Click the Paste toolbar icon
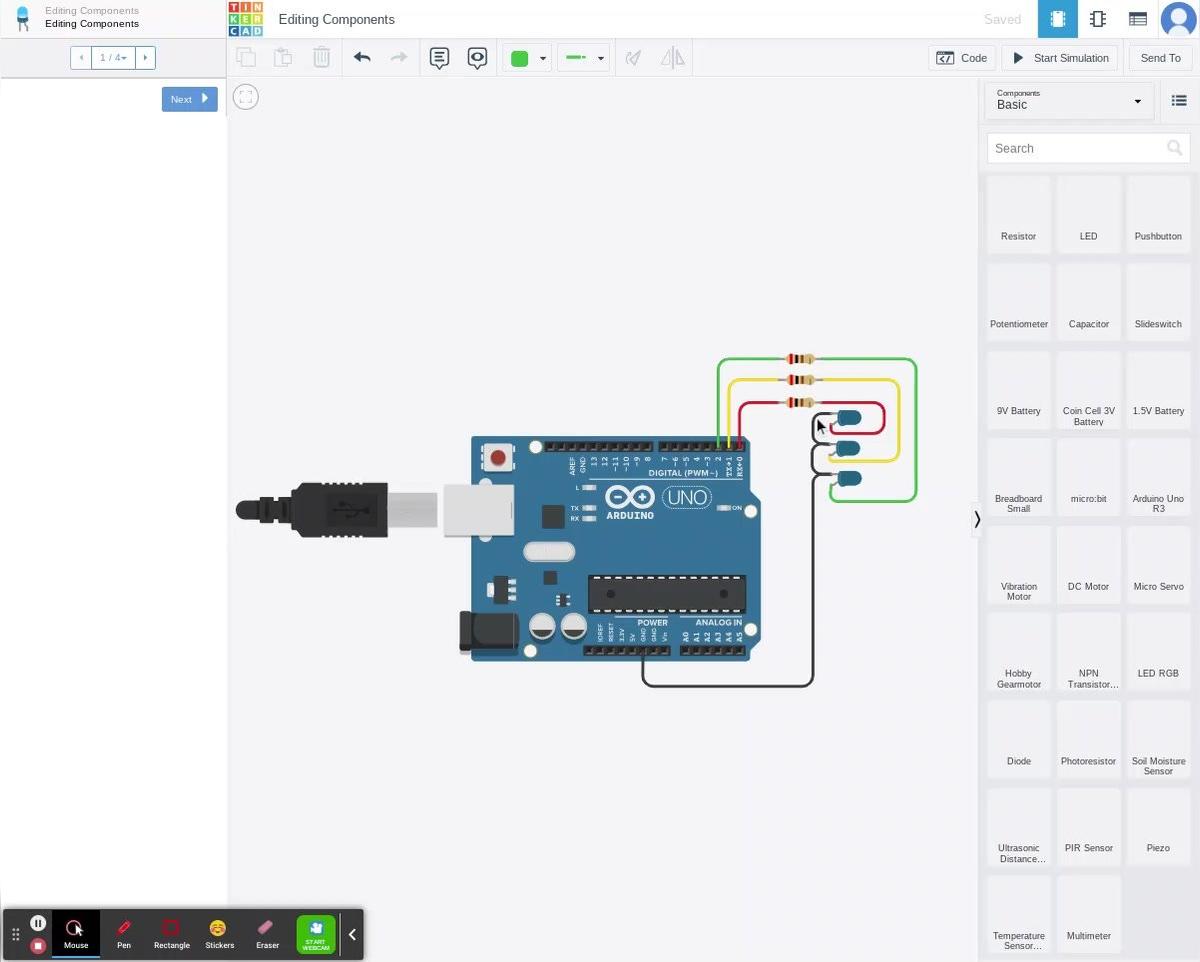This screenshot has width=1200, height=962. coord(283,58)
